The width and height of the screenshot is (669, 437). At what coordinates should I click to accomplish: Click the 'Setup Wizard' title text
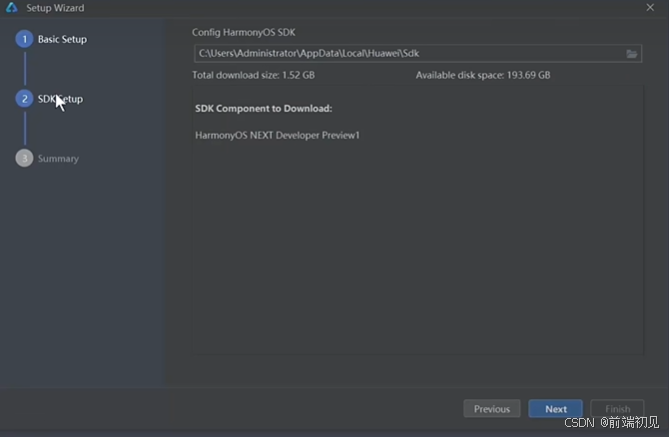point(55,8)
